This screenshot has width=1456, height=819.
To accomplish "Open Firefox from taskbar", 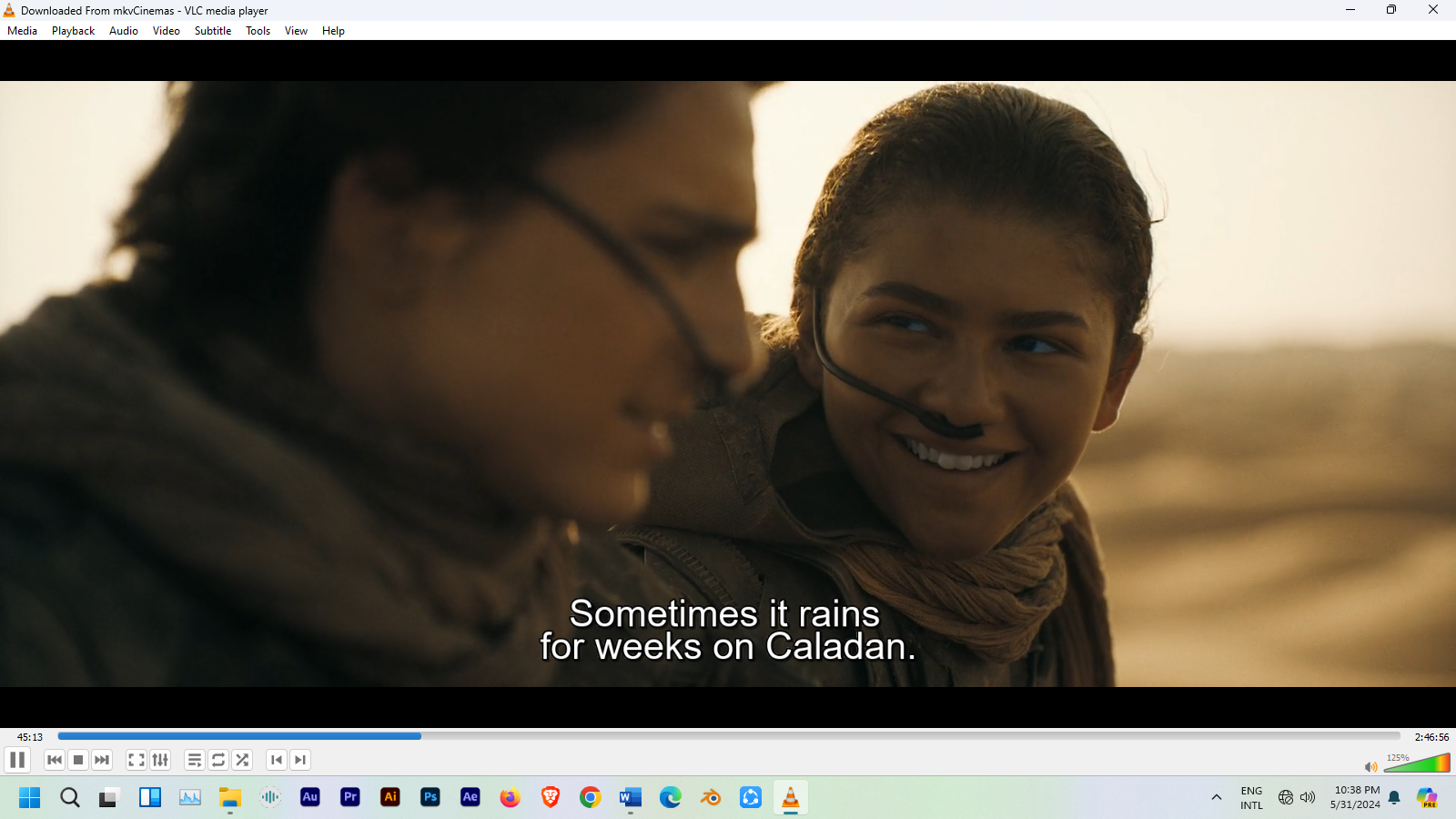I will 511,798.
